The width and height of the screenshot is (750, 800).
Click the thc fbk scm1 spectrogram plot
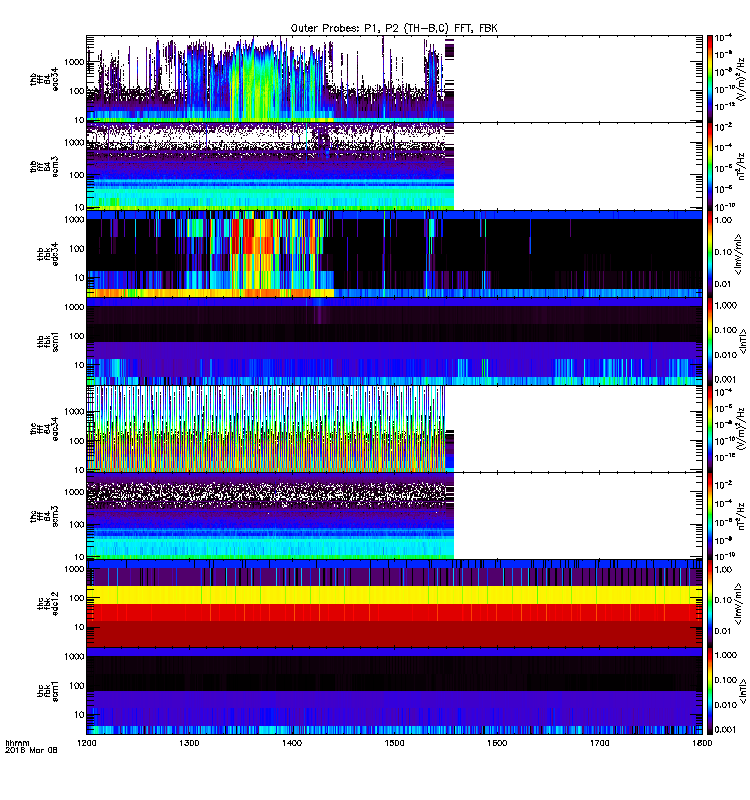click(394, 691)
